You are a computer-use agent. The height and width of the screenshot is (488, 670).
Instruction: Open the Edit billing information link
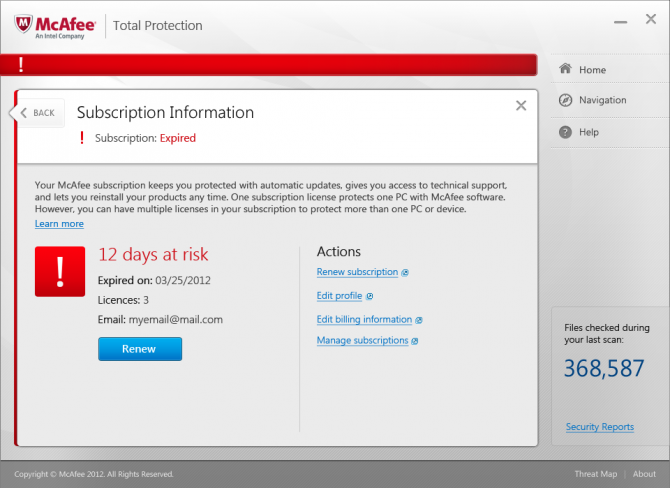tap(364, 319)
